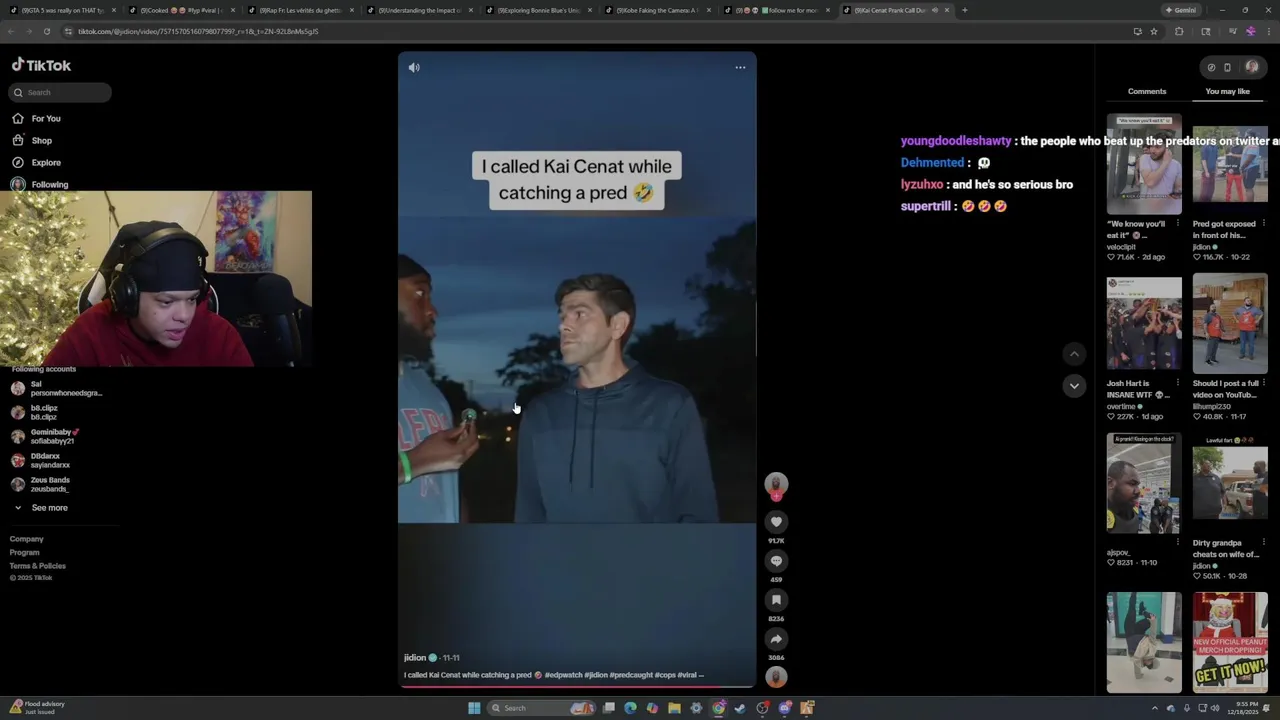Share the video using the arrow icon
The image size is (1280, 720).
point(776,639)
